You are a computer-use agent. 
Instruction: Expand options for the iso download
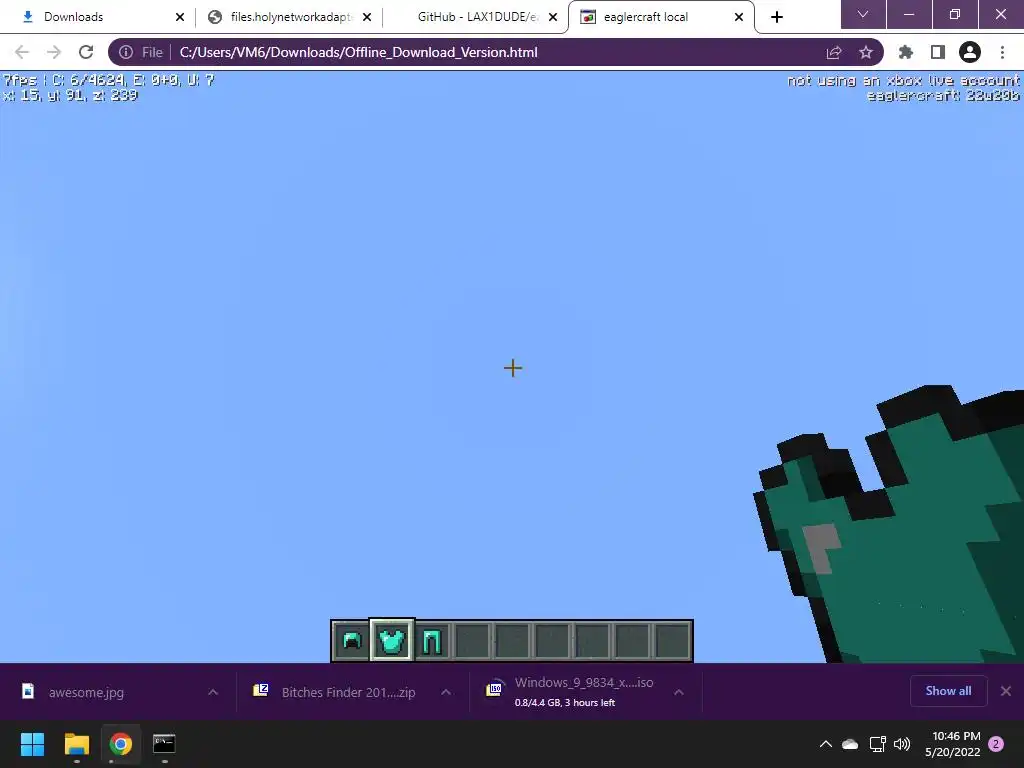coord(679,692)
